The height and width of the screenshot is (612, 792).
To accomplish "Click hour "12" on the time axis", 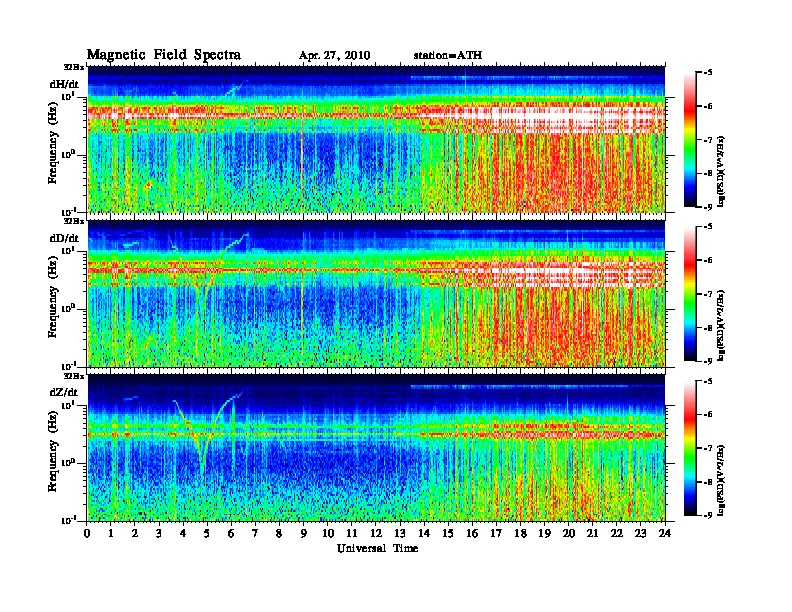I will click(376, 533).
